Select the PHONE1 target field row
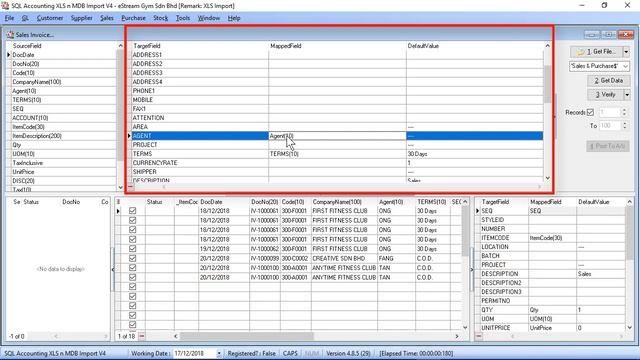 click(337, 91)
